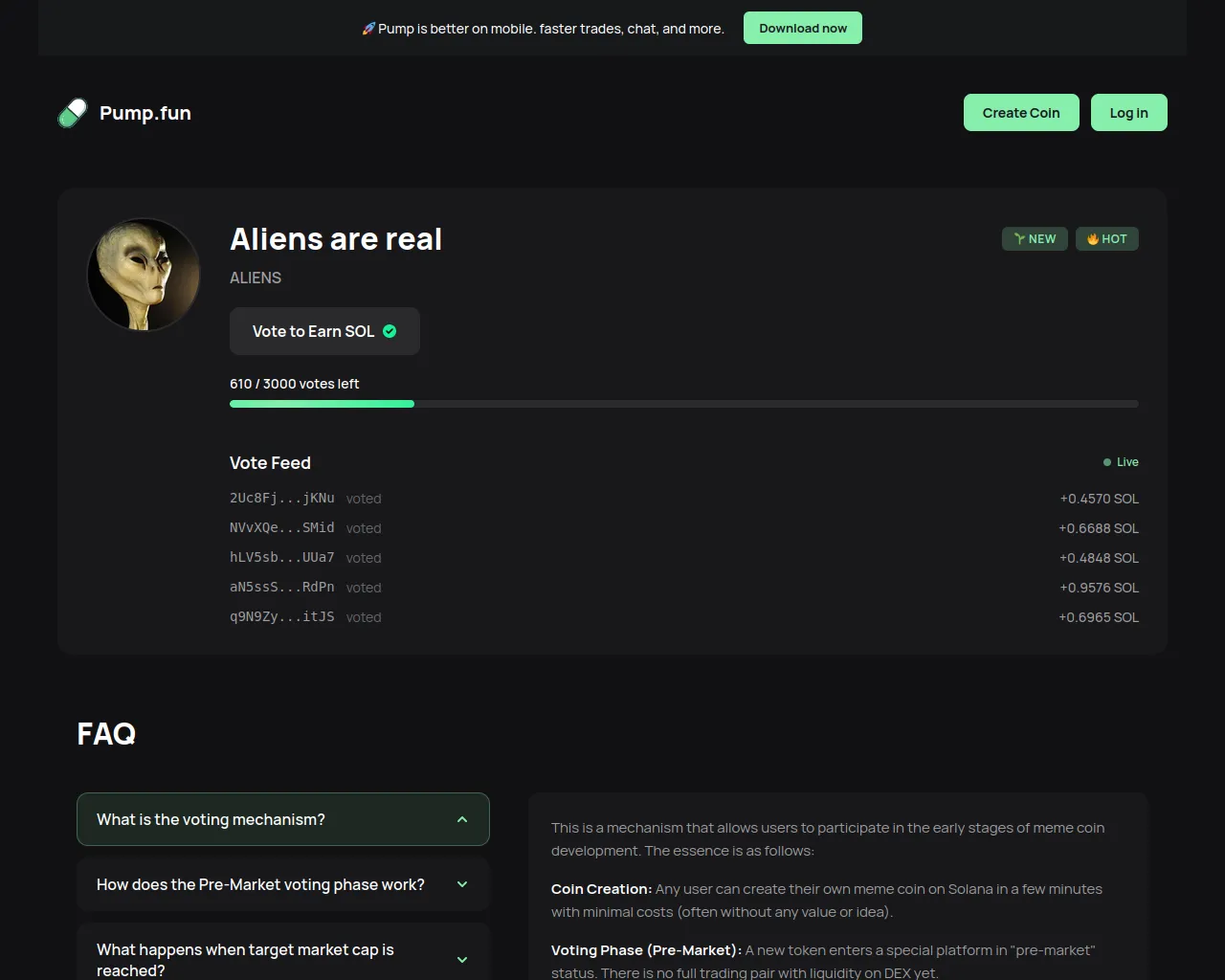Click the +0.9576 SOL reward amount
Viewport: 1225px width, 980px height.
(1099, 588)
